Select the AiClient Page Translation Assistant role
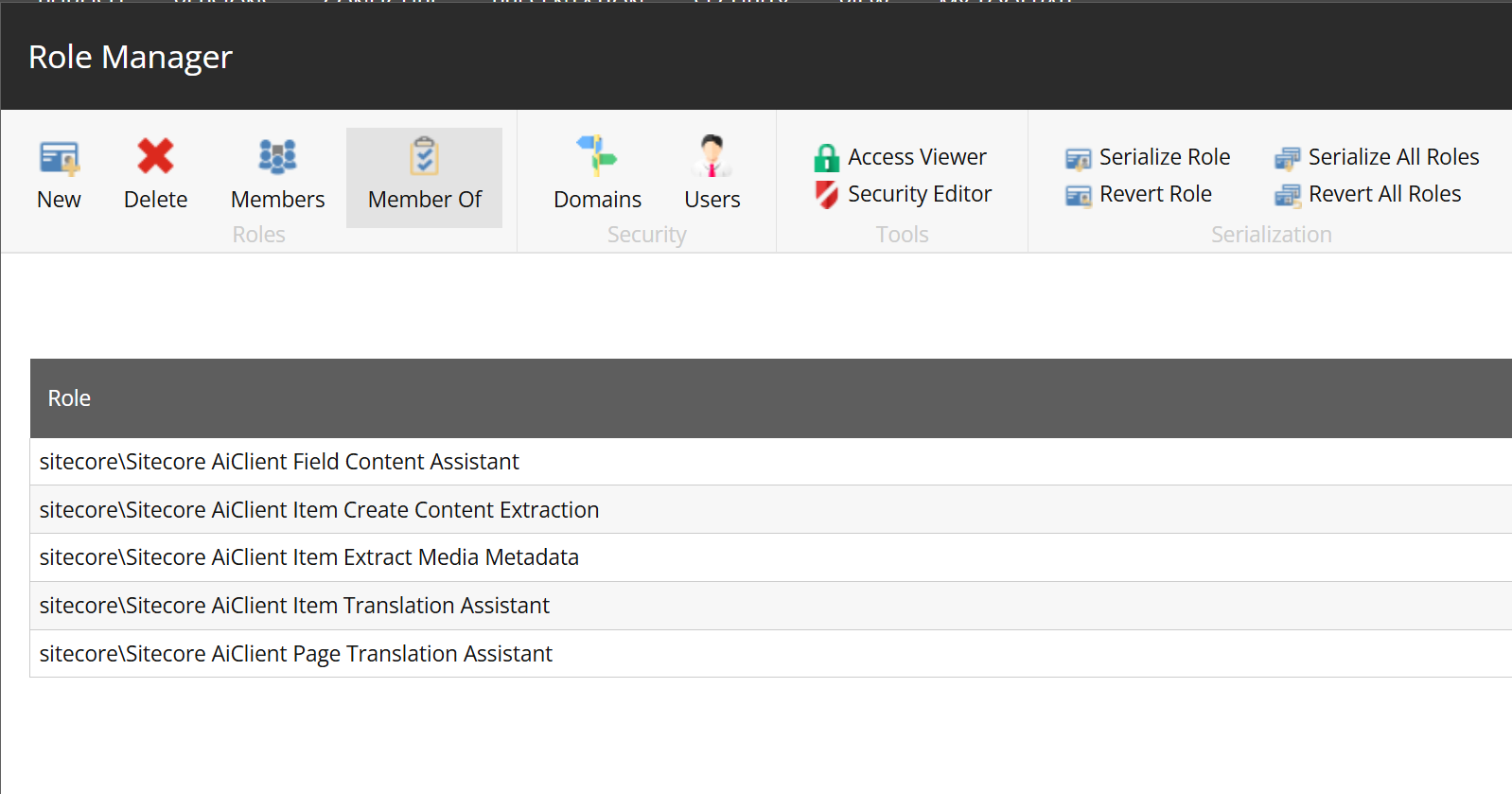The height and width of the screenshot is (794, 1512). tap(295, 654)
